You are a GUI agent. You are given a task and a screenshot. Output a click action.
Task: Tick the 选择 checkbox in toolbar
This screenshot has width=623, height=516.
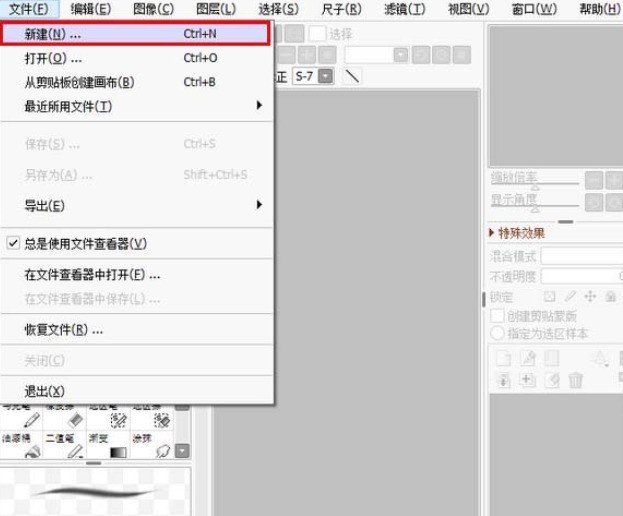(x=317, y=34)
